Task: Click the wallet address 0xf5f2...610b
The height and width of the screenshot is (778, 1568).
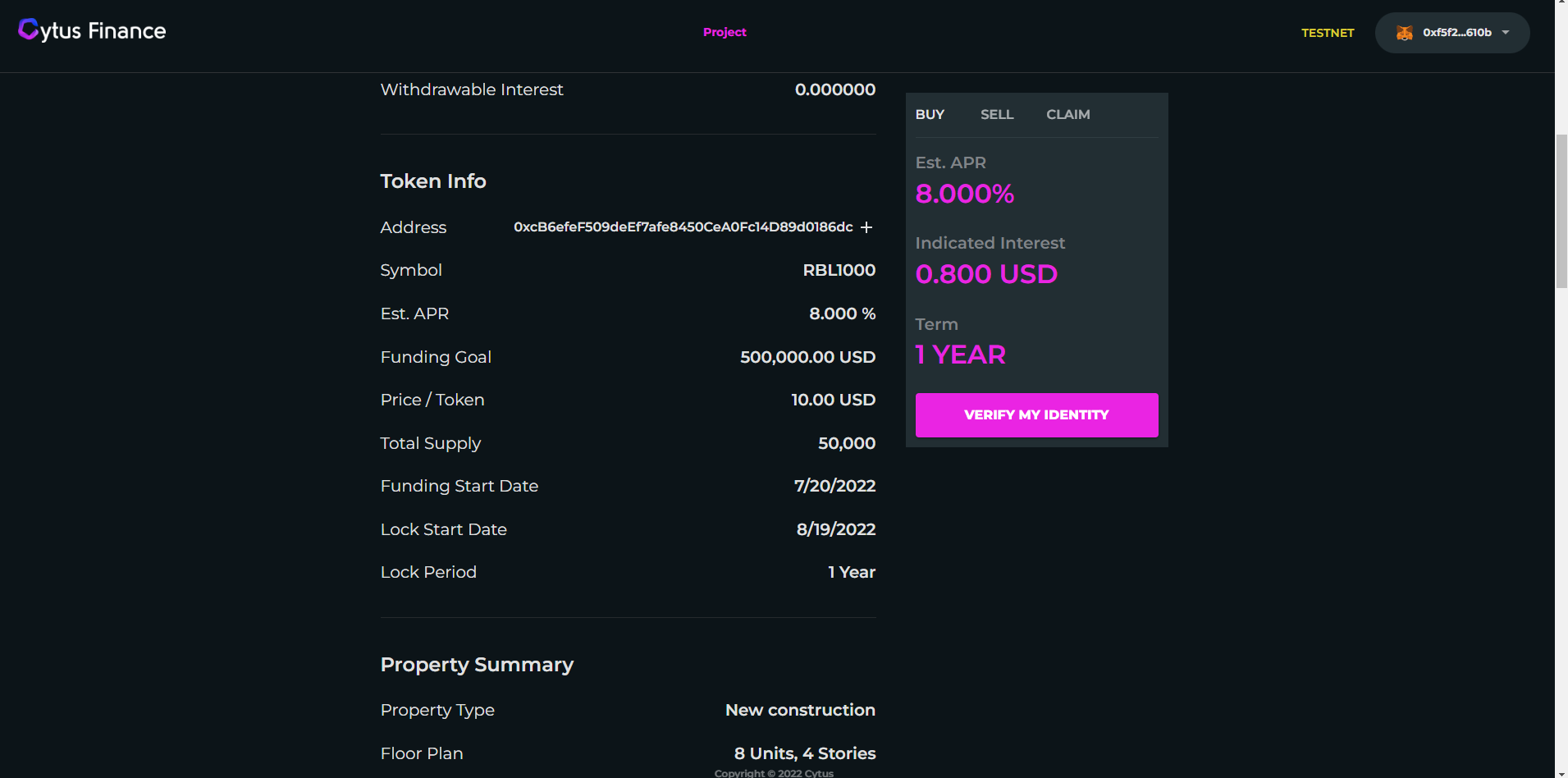Action: point(1456,33)
